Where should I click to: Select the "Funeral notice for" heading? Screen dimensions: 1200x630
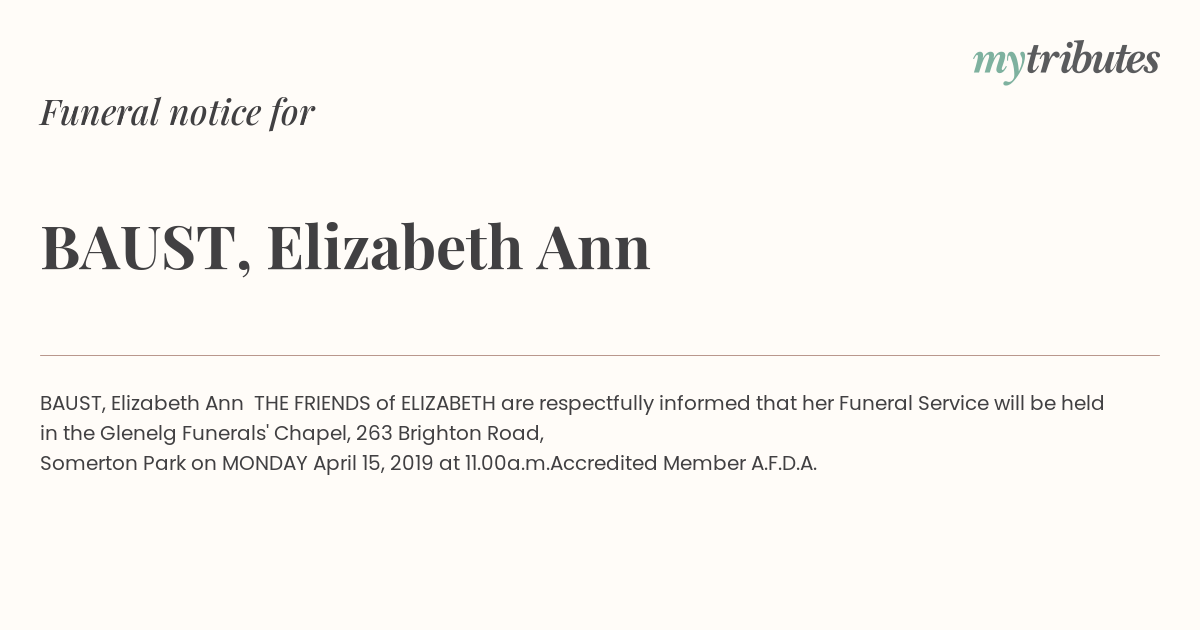click(x=177, y=112)
